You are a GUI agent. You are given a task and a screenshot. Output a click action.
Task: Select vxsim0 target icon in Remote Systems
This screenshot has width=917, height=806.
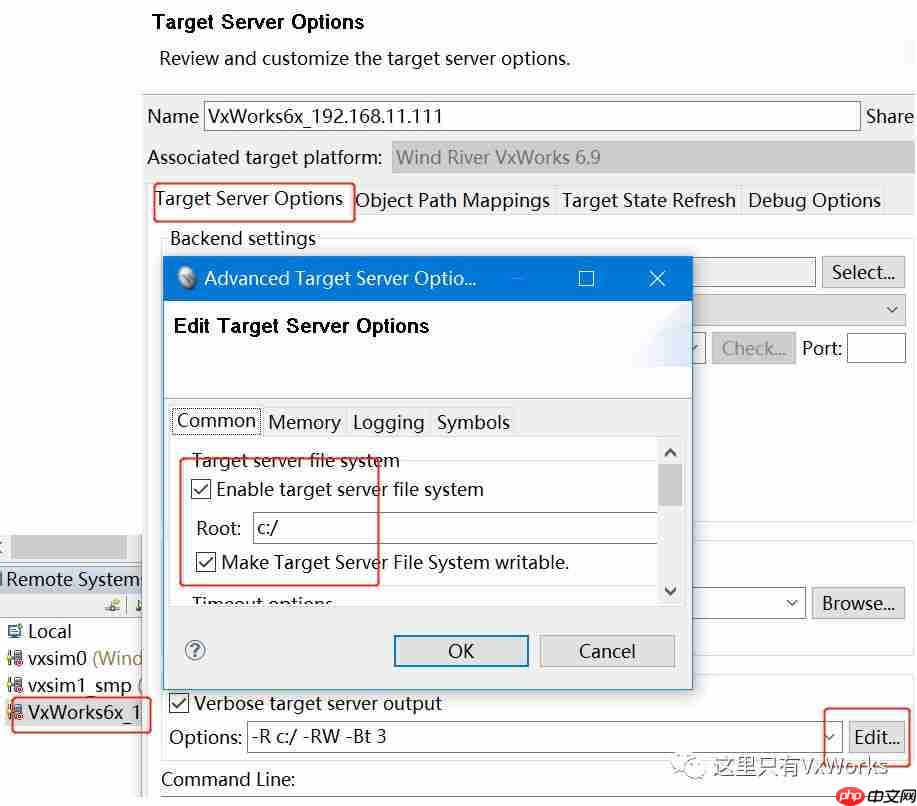pyautogui.click(x=15, y=658)
